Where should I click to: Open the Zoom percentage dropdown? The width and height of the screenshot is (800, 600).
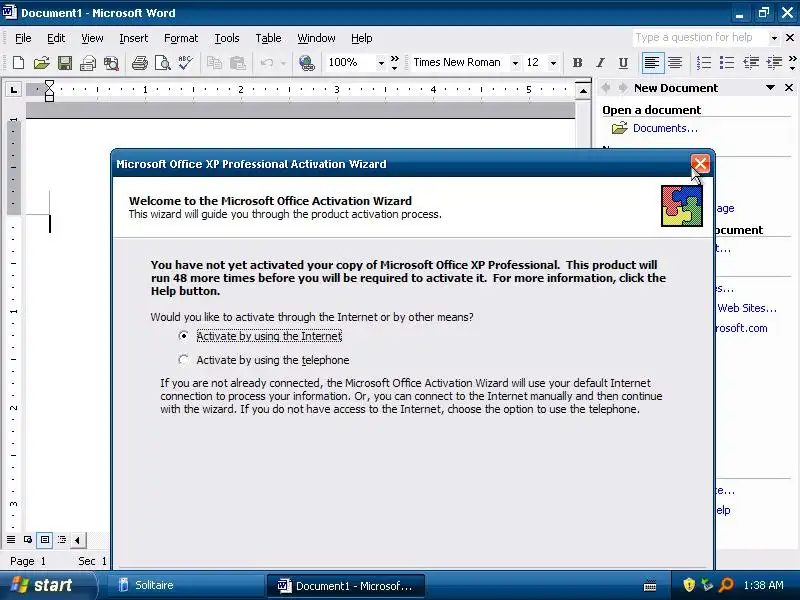(381, 63)
